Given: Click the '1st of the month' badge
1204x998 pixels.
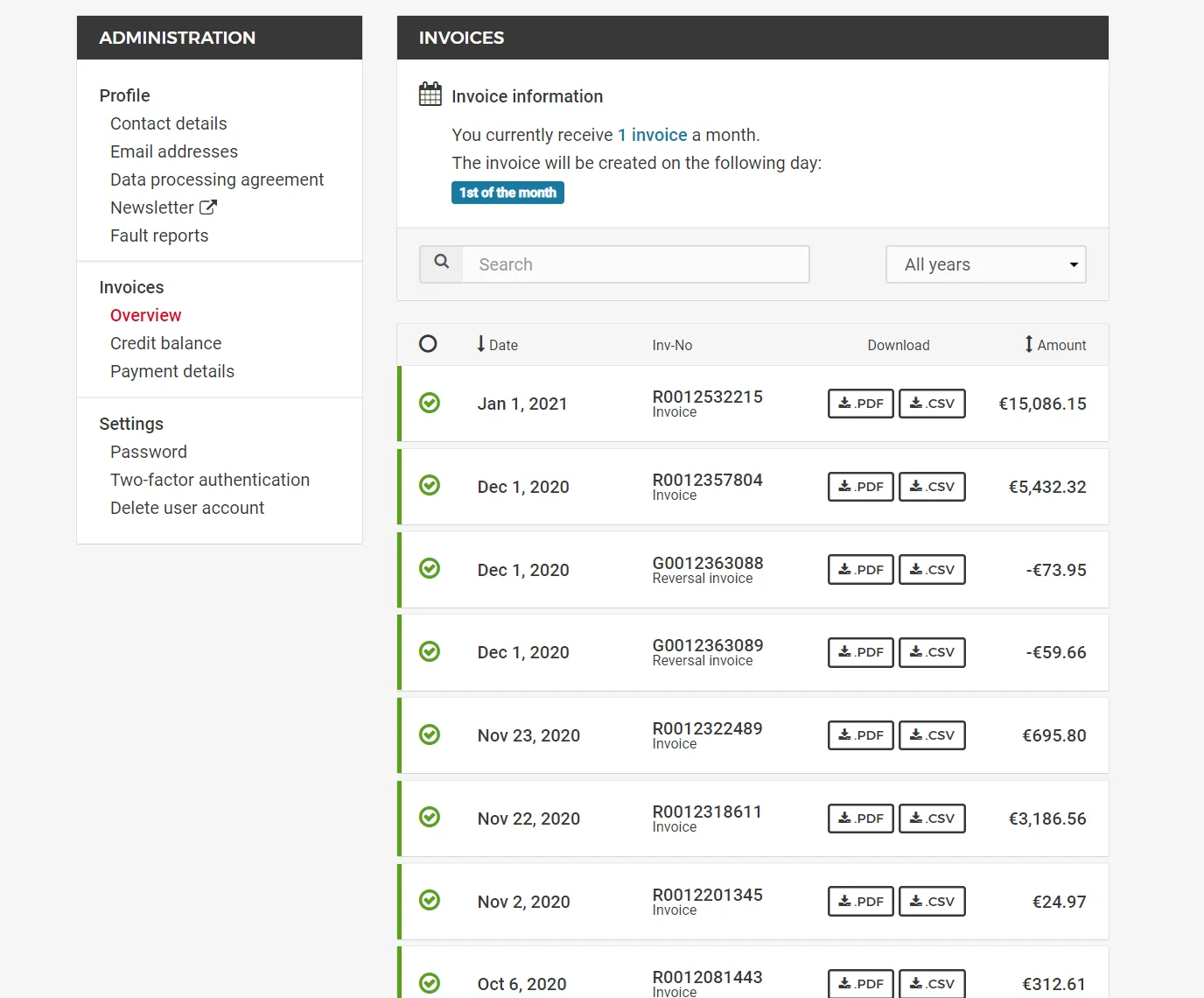Looking at the screenshot, I should [507, 193].
